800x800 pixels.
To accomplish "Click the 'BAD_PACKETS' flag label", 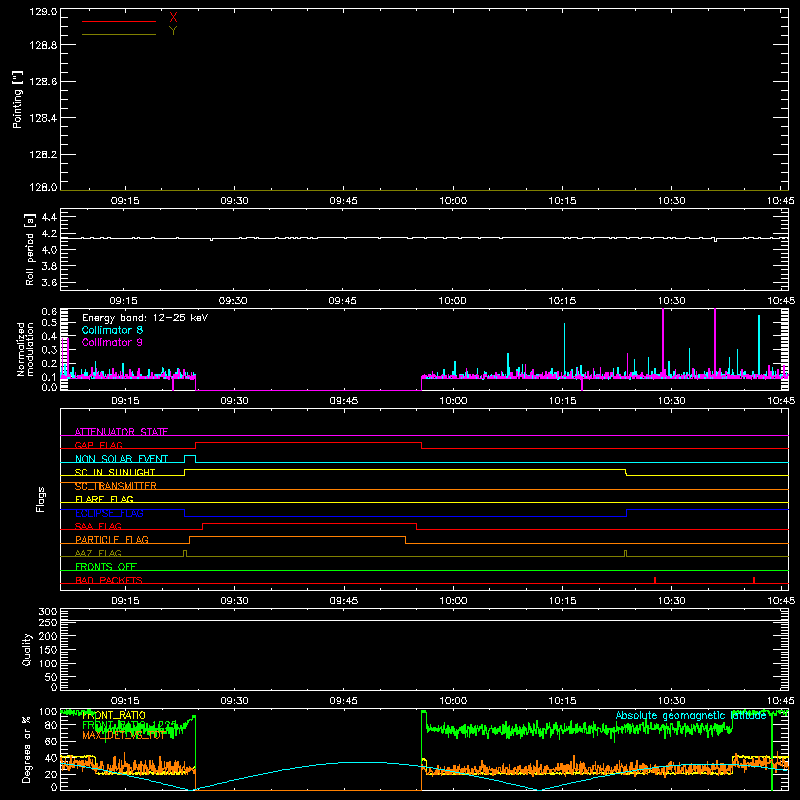I will (109, 580).
